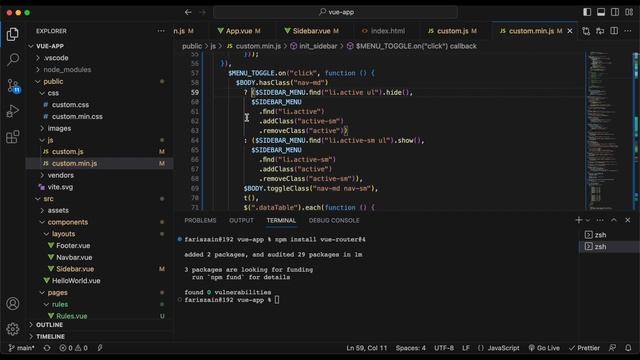Open editor more actions ellipsis

tap(628, 31)
